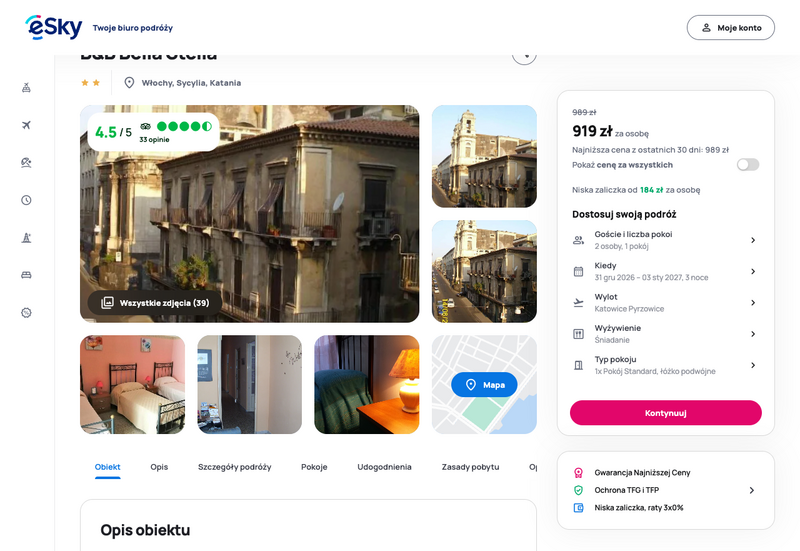Screen dimensions: 800x551
Task: Open the pink twin bedroom photo
Action: (x=132, y=384)
